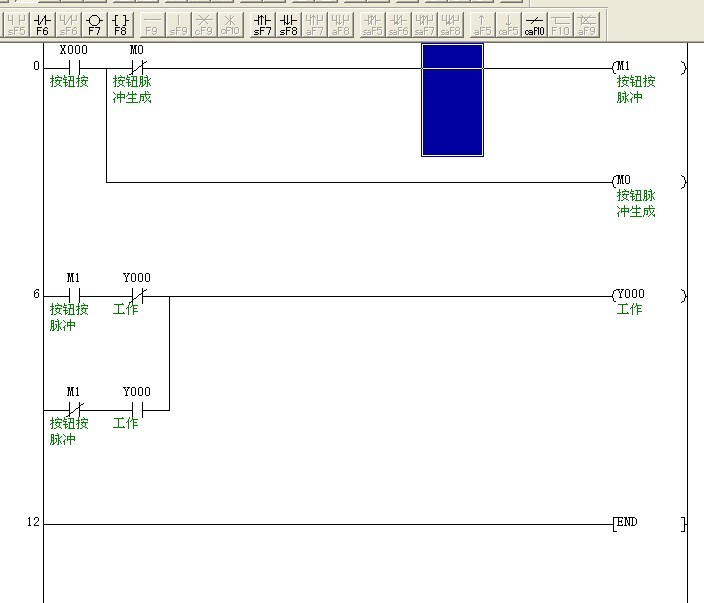Select the X000 input contact at step 0
This screenshot has width=704, height=603.
point(73,68)
